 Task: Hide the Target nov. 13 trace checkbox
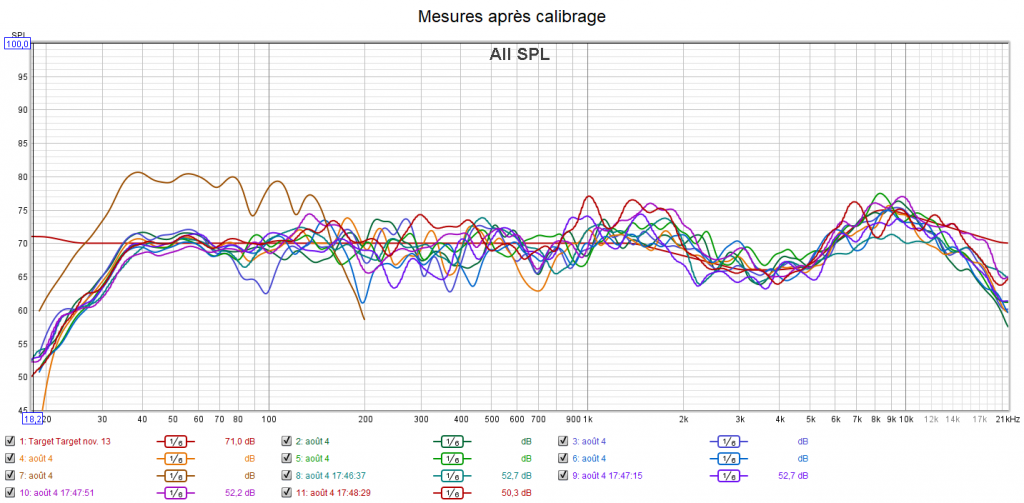pyautogui.click(x=10, y=441)
